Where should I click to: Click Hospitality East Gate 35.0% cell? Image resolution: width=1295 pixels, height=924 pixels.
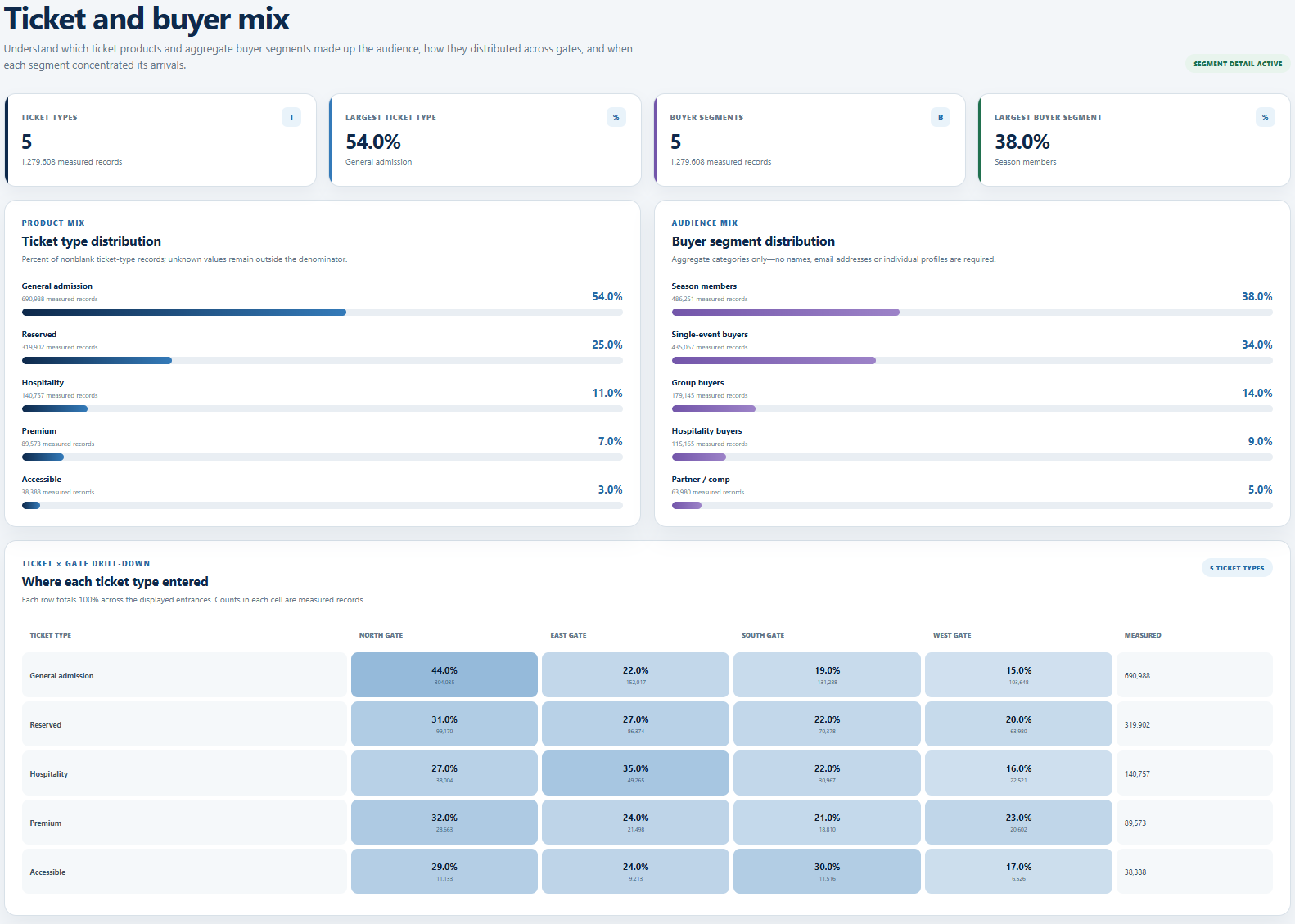(635, 773)
